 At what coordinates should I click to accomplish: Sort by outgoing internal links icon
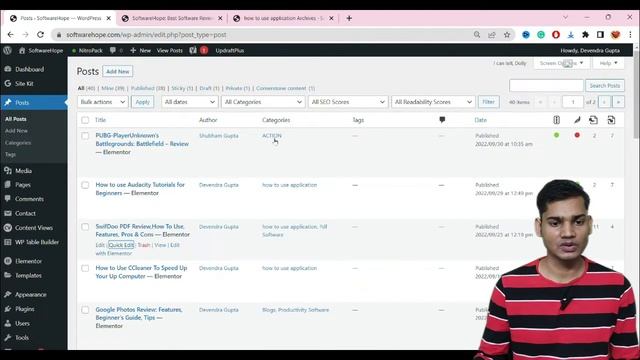(593, 120)
